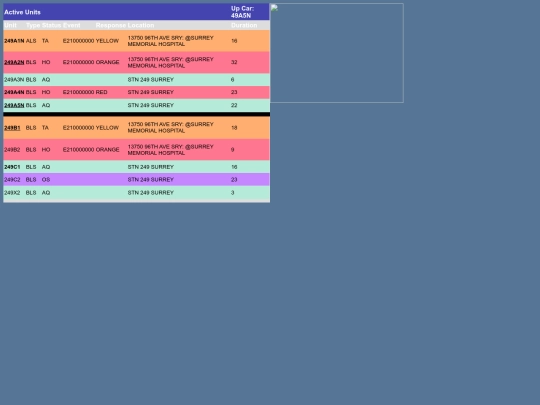Open unit link 249A5N
Viewport: 540px width, 405px height.
point(14,105)
